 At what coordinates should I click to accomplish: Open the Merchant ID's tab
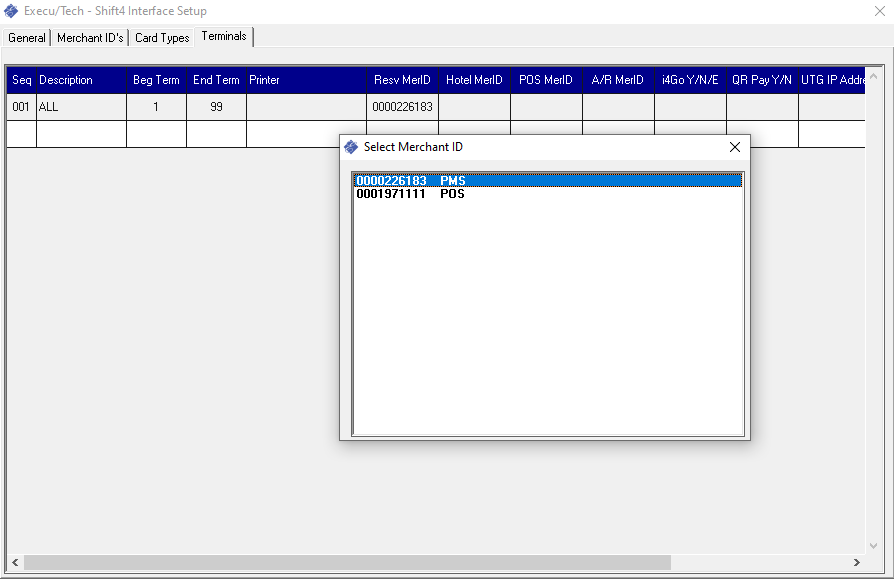[x=90, y=38]
